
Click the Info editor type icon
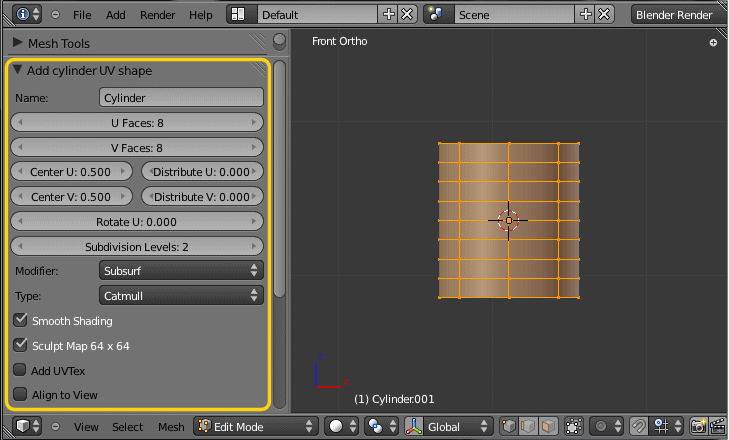(22, 15)
